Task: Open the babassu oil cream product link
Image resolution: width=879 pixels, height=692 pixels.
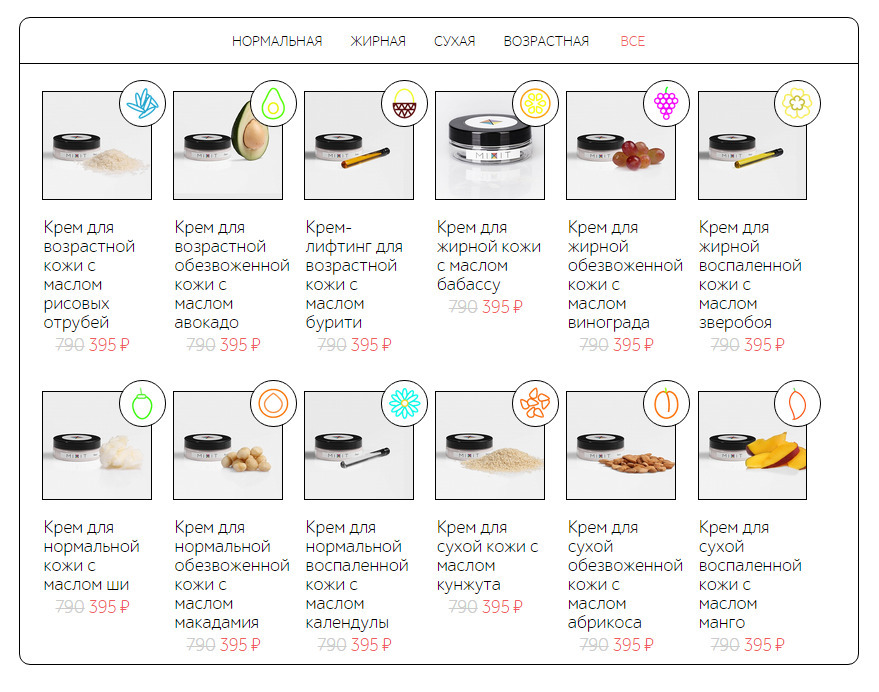Action: pos(489,256)
